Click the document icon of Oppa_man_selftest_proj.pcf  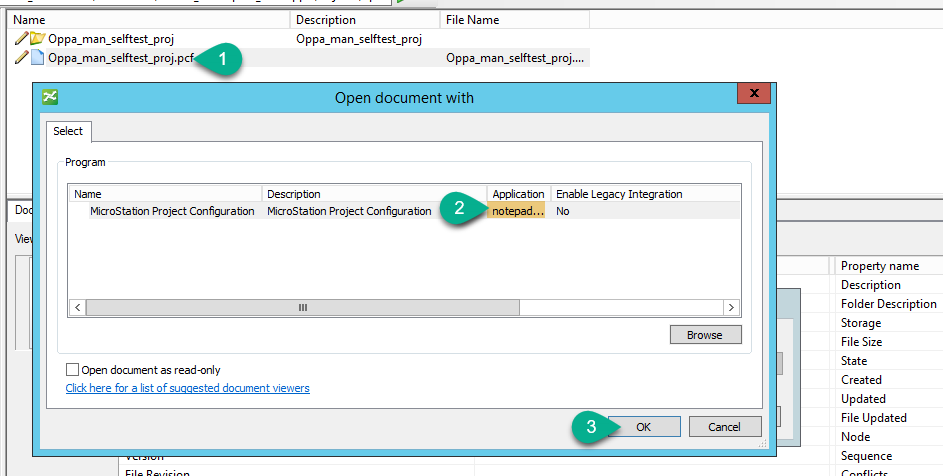pyautogui.click(x=37, y=58)
